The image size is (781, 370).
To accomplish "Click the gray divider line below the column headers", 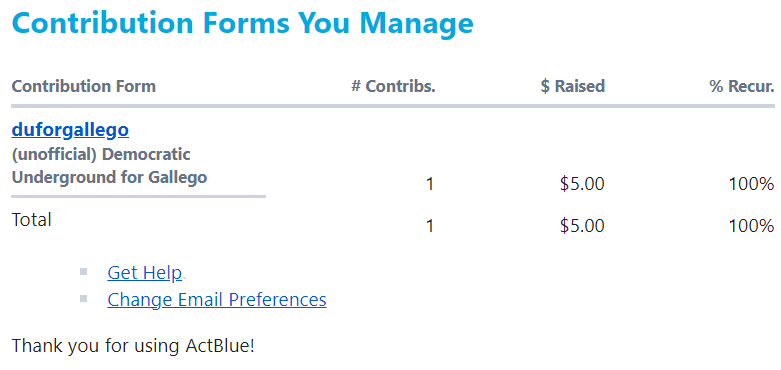I will point(393,106).
